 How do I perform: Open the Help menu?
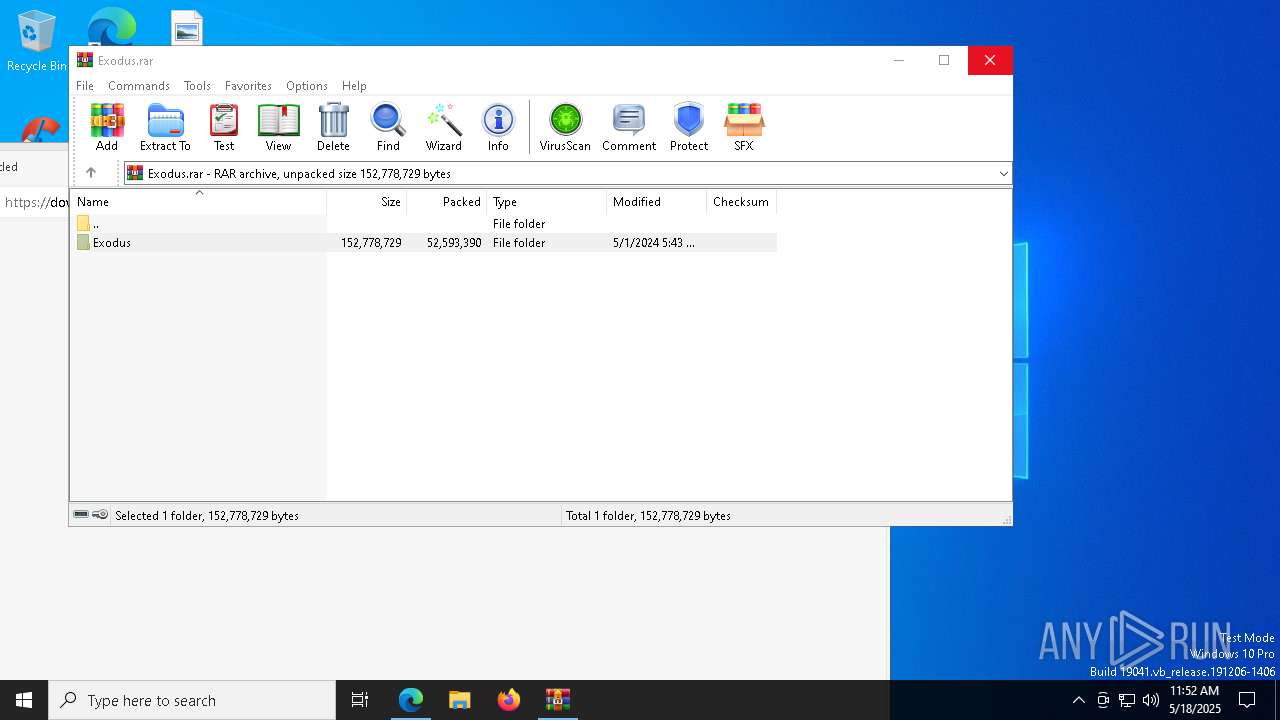pyautogui.click(x=354, y=86)
